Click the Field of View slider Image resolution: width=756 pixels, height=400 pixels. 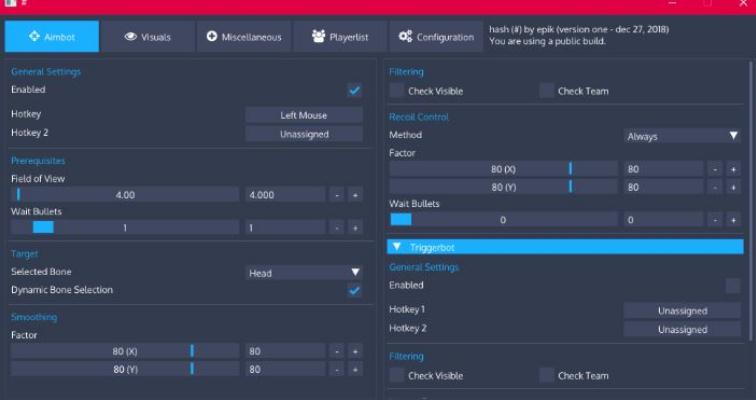click(125, 195)
